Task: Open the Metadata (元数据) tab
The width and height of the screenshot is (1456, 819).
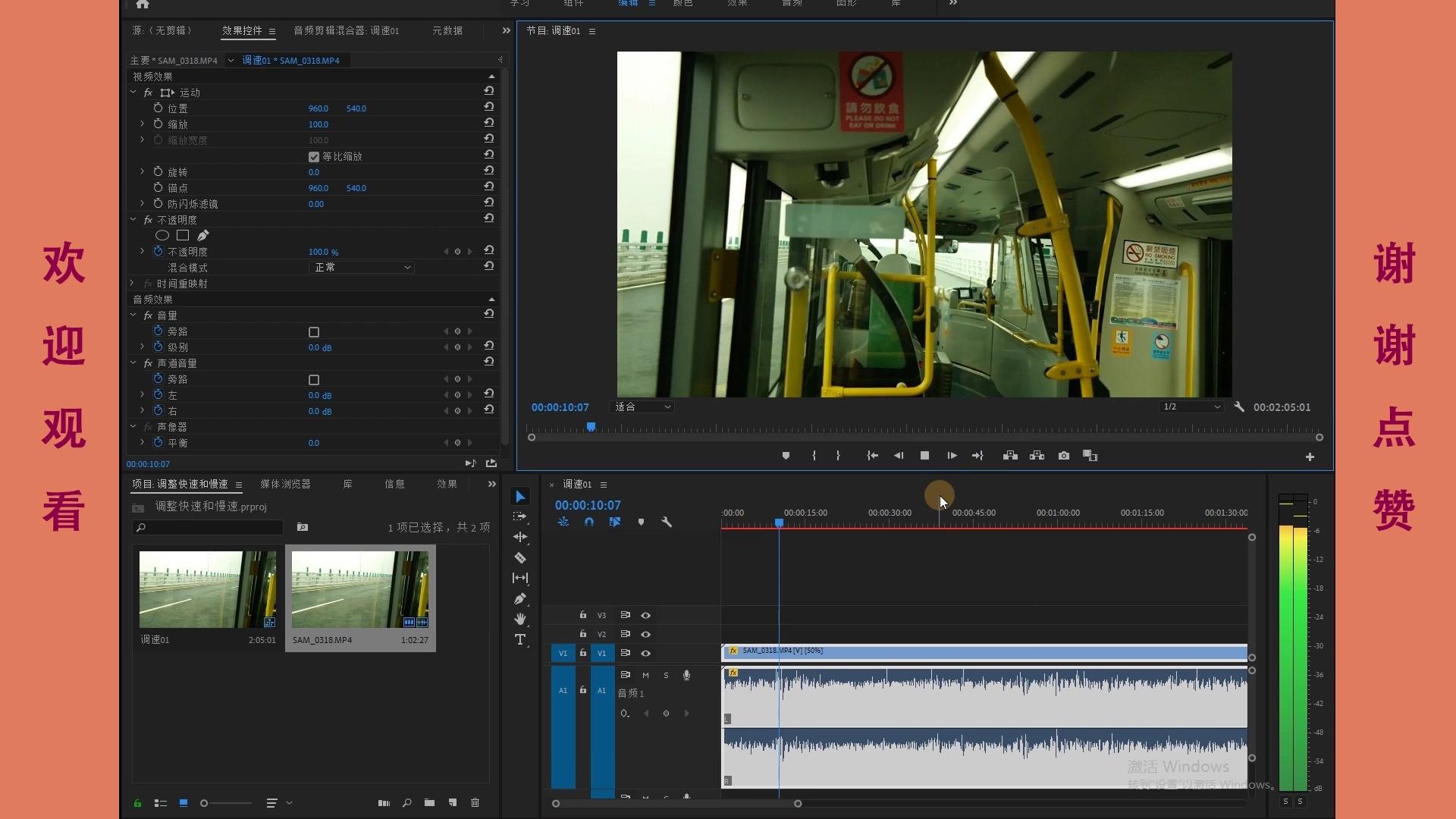Action: (x=447, y=30)
